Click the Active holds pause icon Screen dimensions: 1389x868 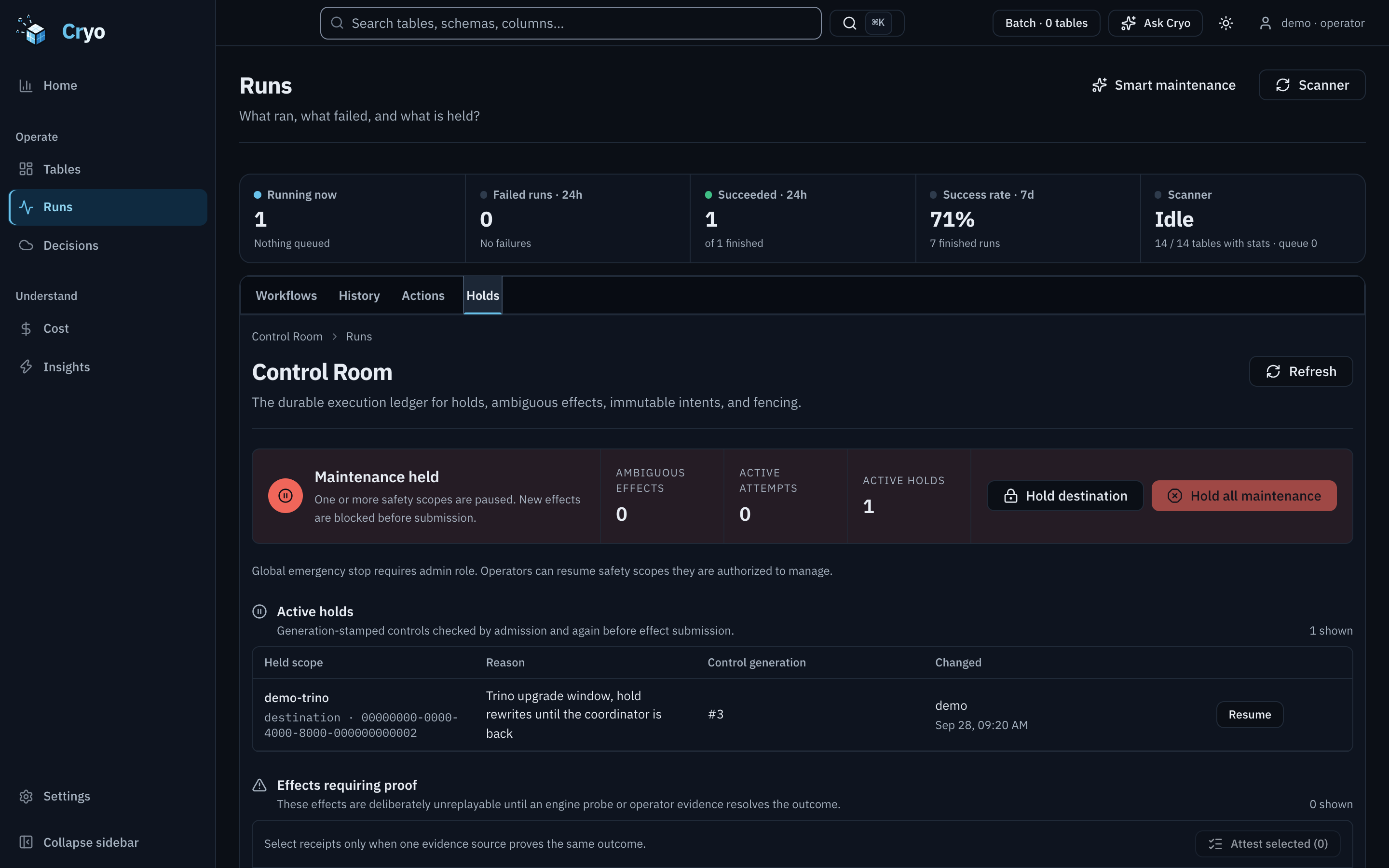click(259, 611)
